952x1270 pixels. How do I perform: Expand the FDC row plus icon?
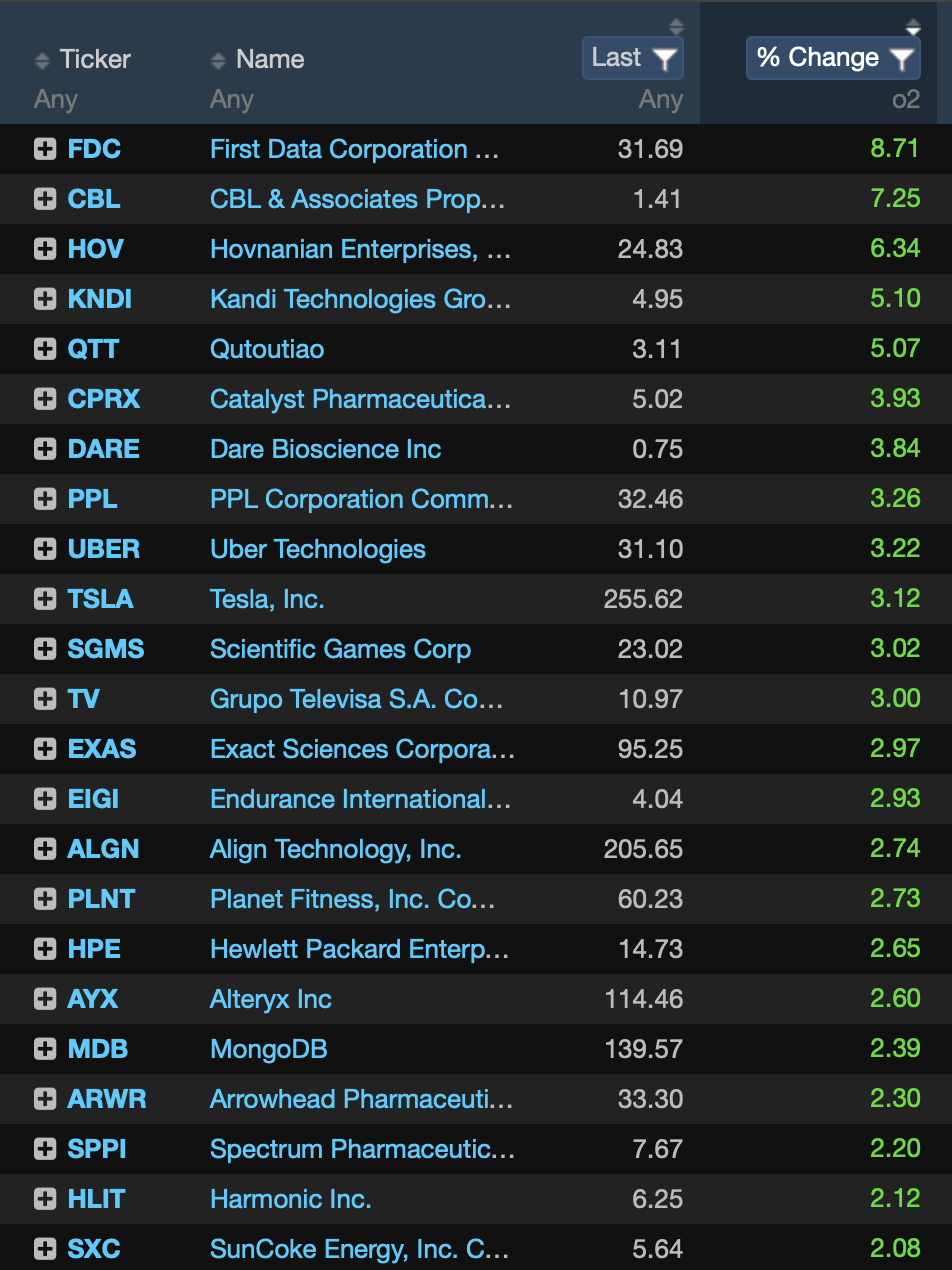point(45,149)
